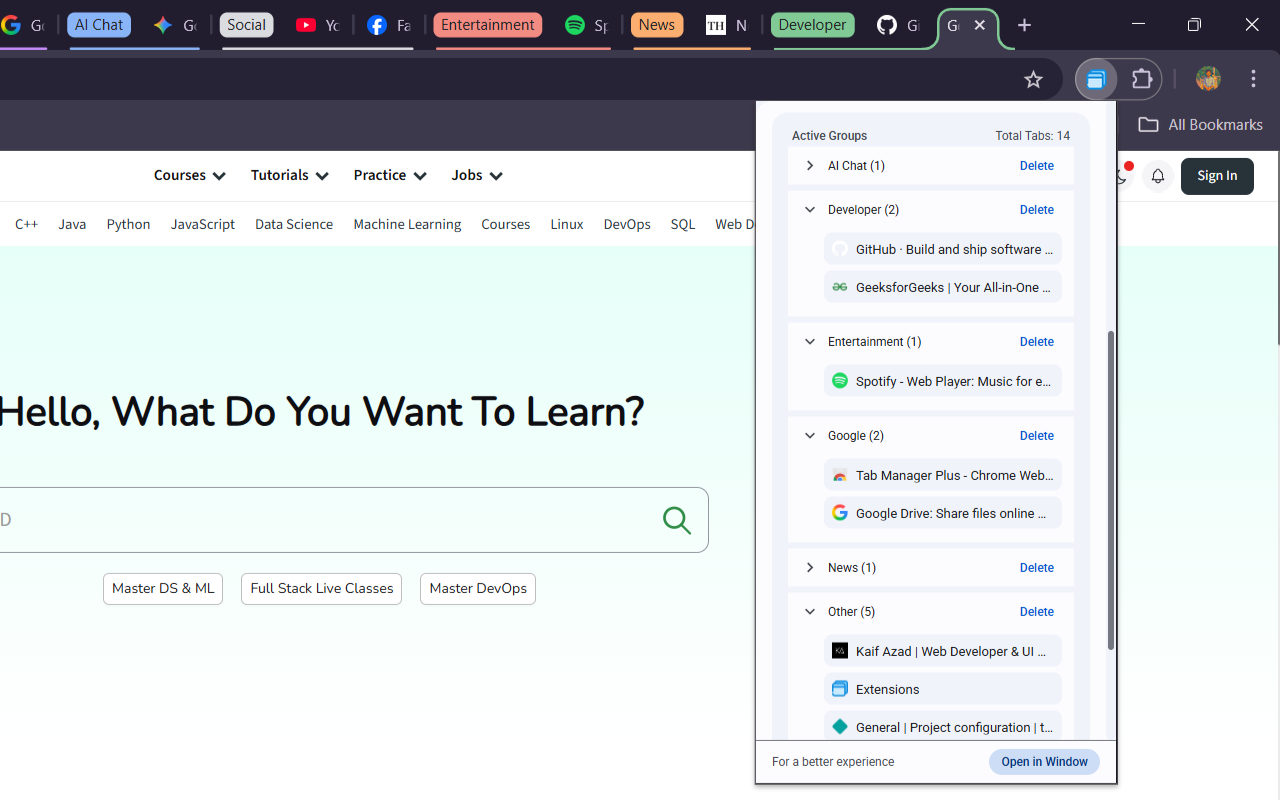Click the Tab Manager extension icon in toolbar
Image resolution: width=1280 pixels, height=800 pixels.
(x=1096, y=80)
